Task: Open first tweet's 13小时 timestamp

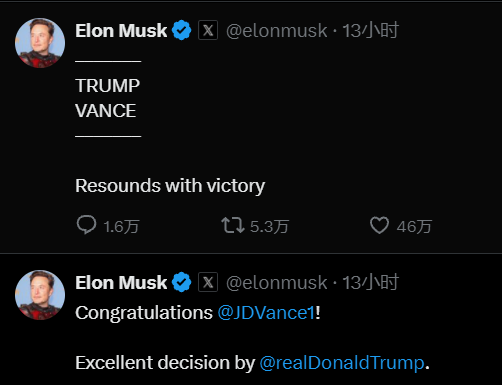Action: [x=370, y=31]
